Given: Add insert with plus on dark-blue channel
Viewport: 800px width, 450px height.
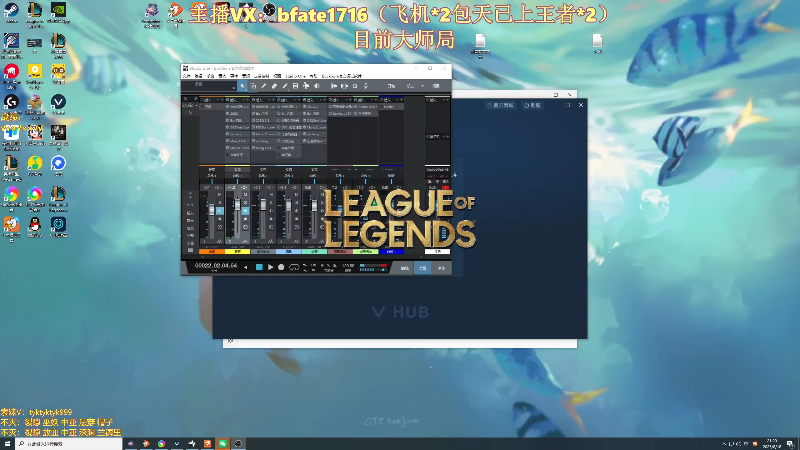Looking at the screenshot, I should tap(402, 100).
